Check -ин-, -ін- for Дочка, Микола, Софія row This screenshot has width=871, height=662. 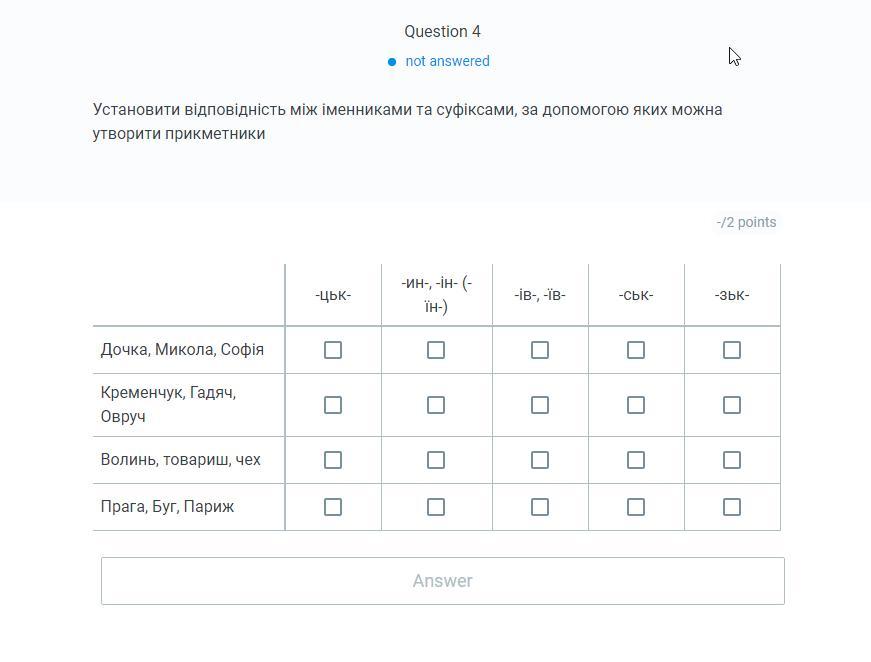[436, 350]
